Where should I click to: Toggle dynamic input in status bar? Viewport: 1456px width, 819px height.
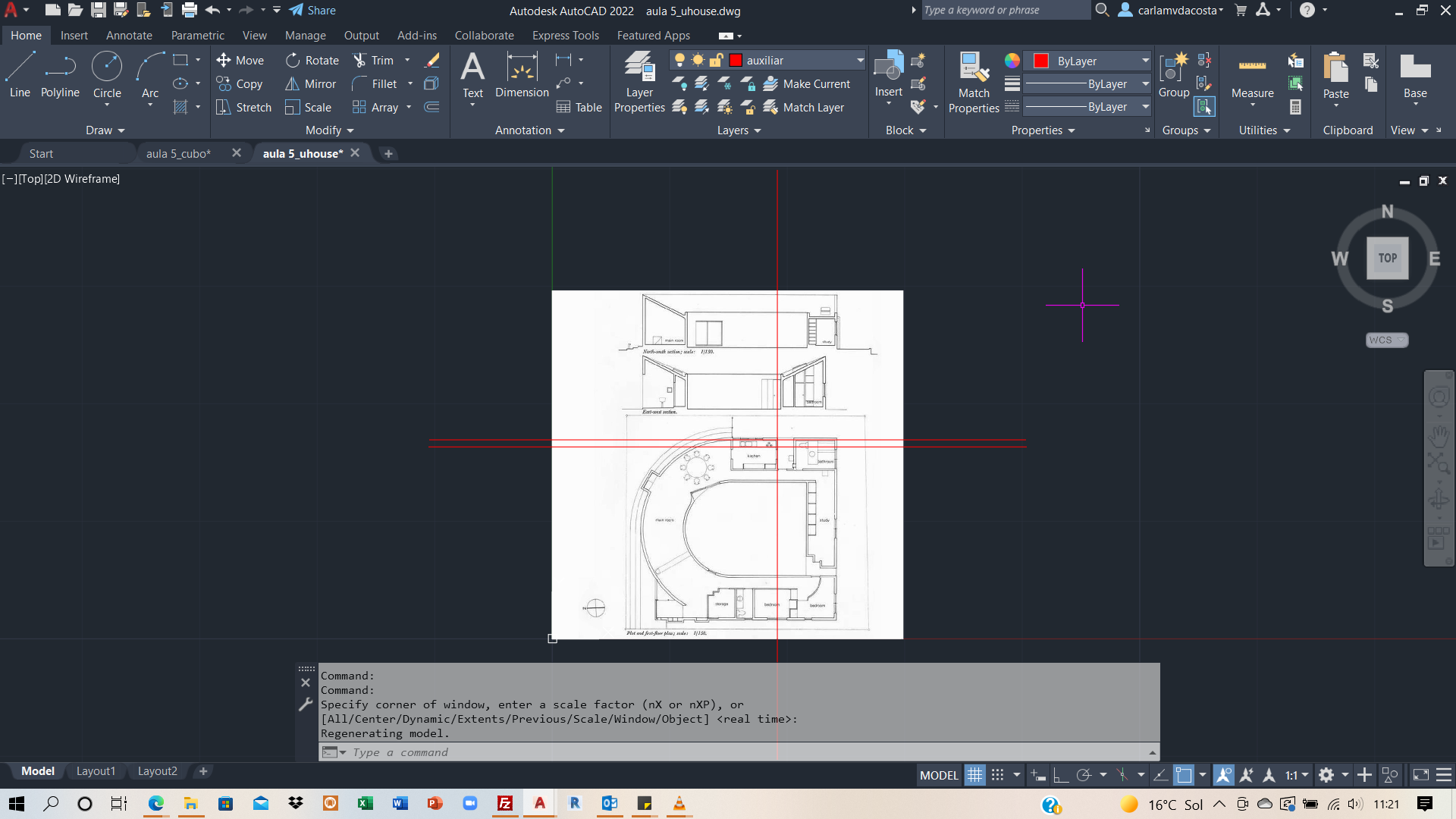(x=1038, y=775)
